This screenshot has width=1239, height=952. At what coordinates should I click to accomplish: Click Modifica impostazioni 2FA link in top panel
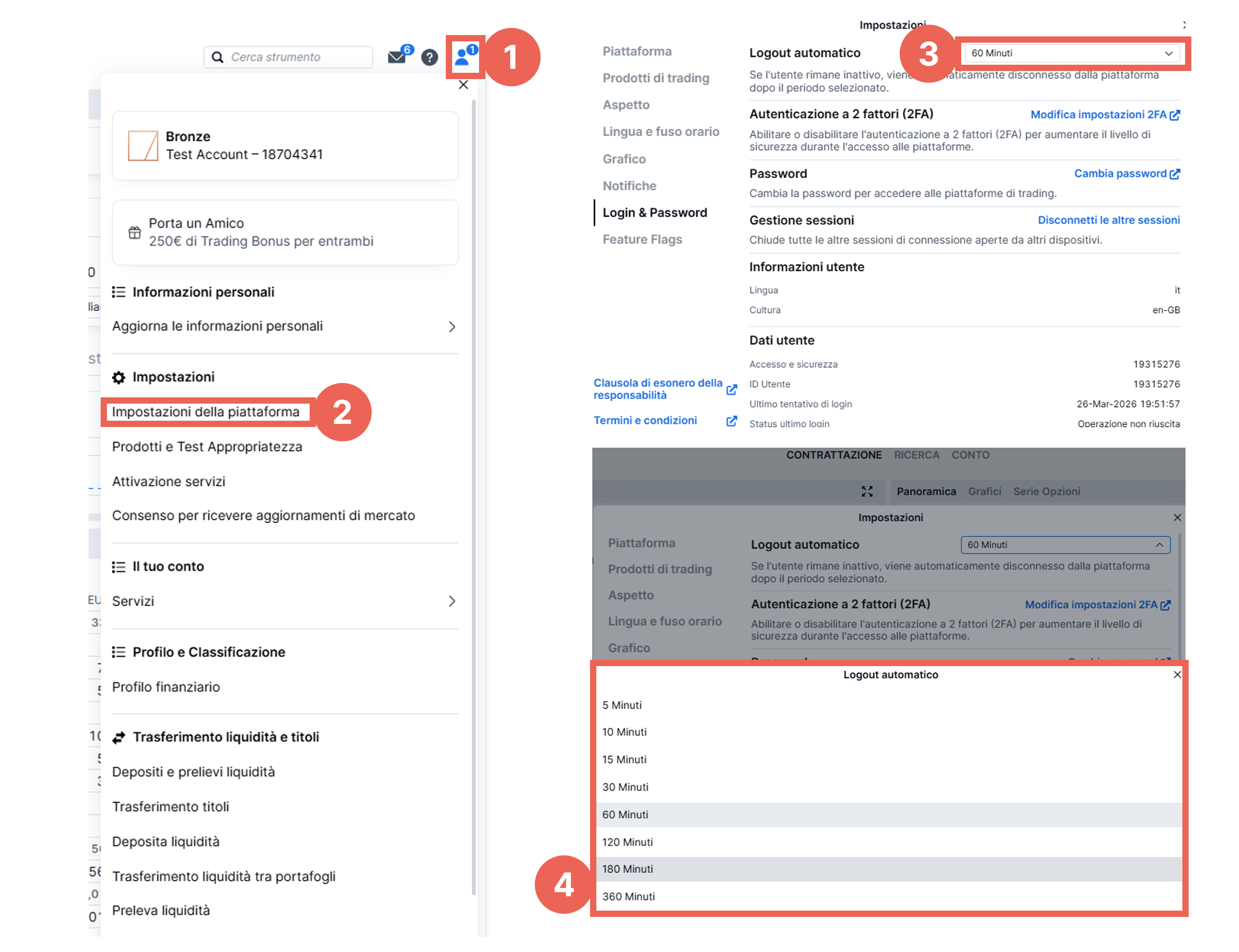(1098, 115)
